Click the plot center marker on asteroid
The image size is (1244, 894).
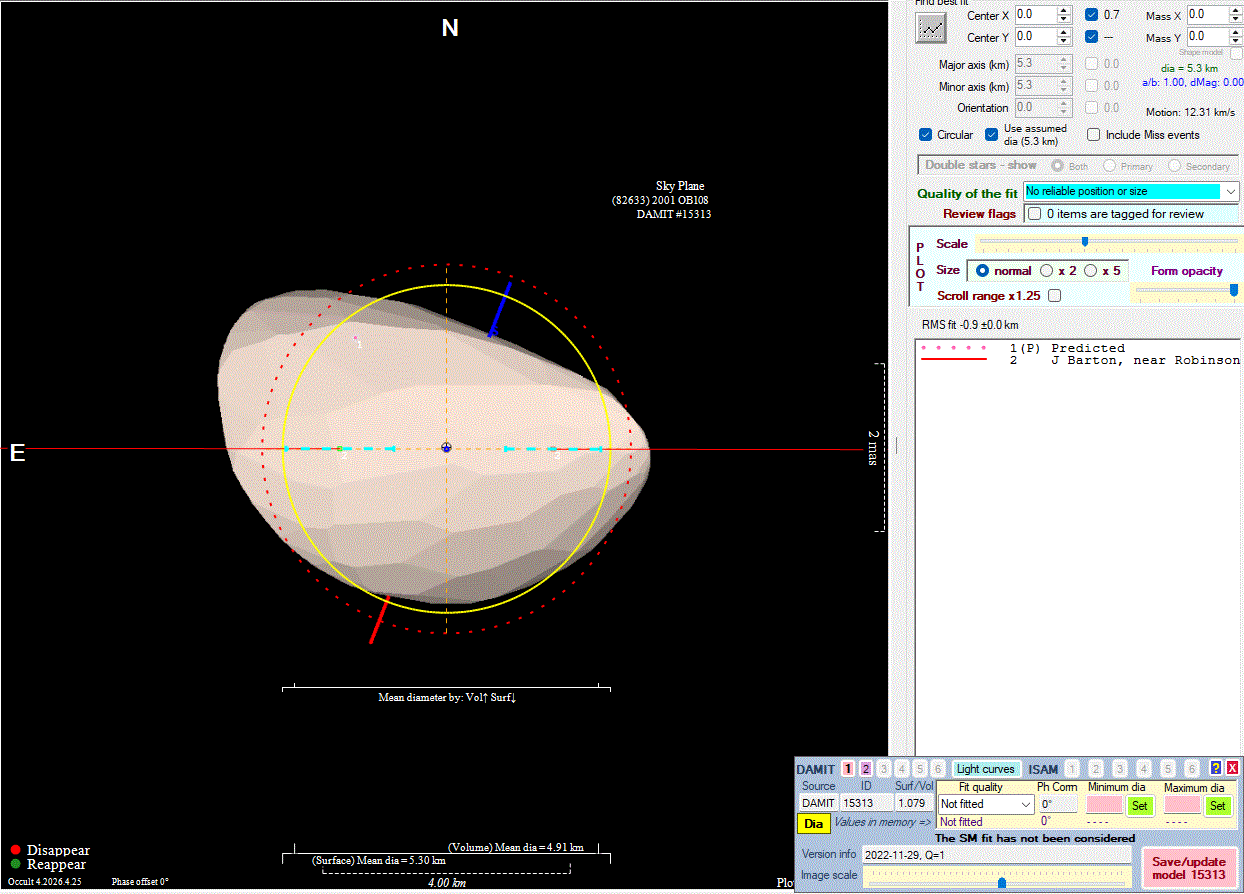pos(446,447)
